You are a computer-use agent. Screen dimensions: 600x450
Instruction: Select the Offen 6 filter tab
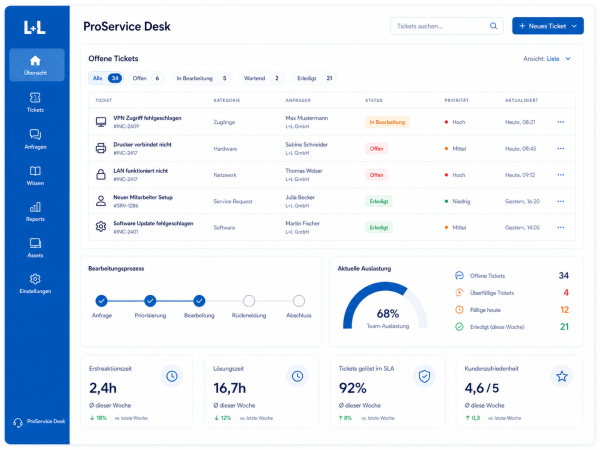click(146, 78)
